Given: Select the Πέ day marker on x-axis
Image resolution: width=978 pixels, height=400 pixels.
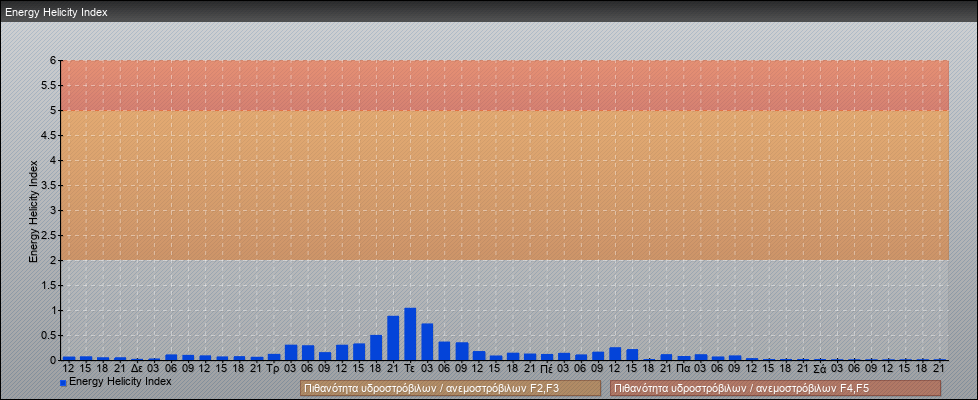Looking at the screenshot, I should click(546, 368).
